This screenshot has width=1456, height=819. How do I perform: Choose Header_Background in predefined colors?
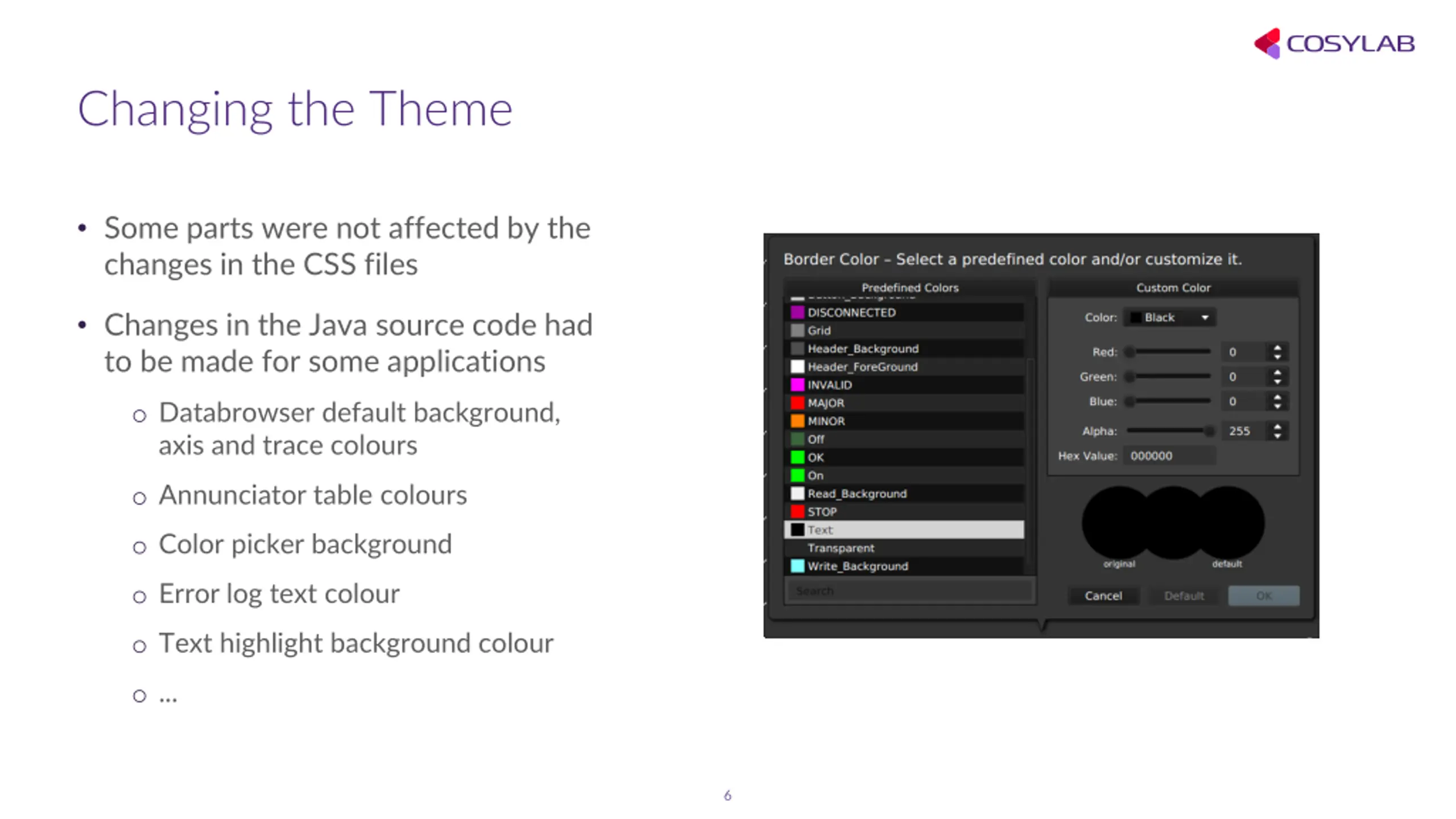click(904, 349)
